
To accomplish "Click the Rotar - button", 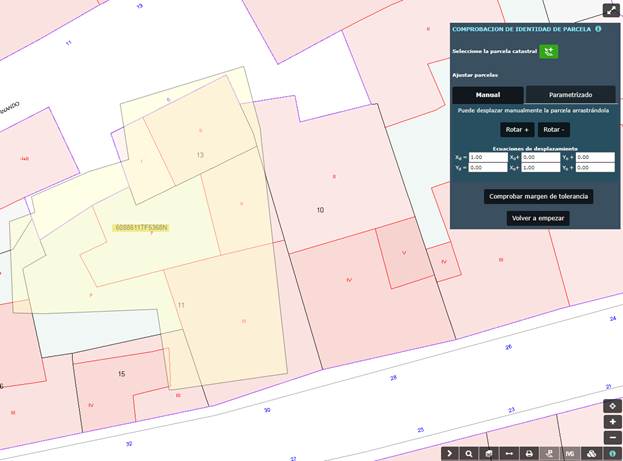I will (x=554, y=130).
